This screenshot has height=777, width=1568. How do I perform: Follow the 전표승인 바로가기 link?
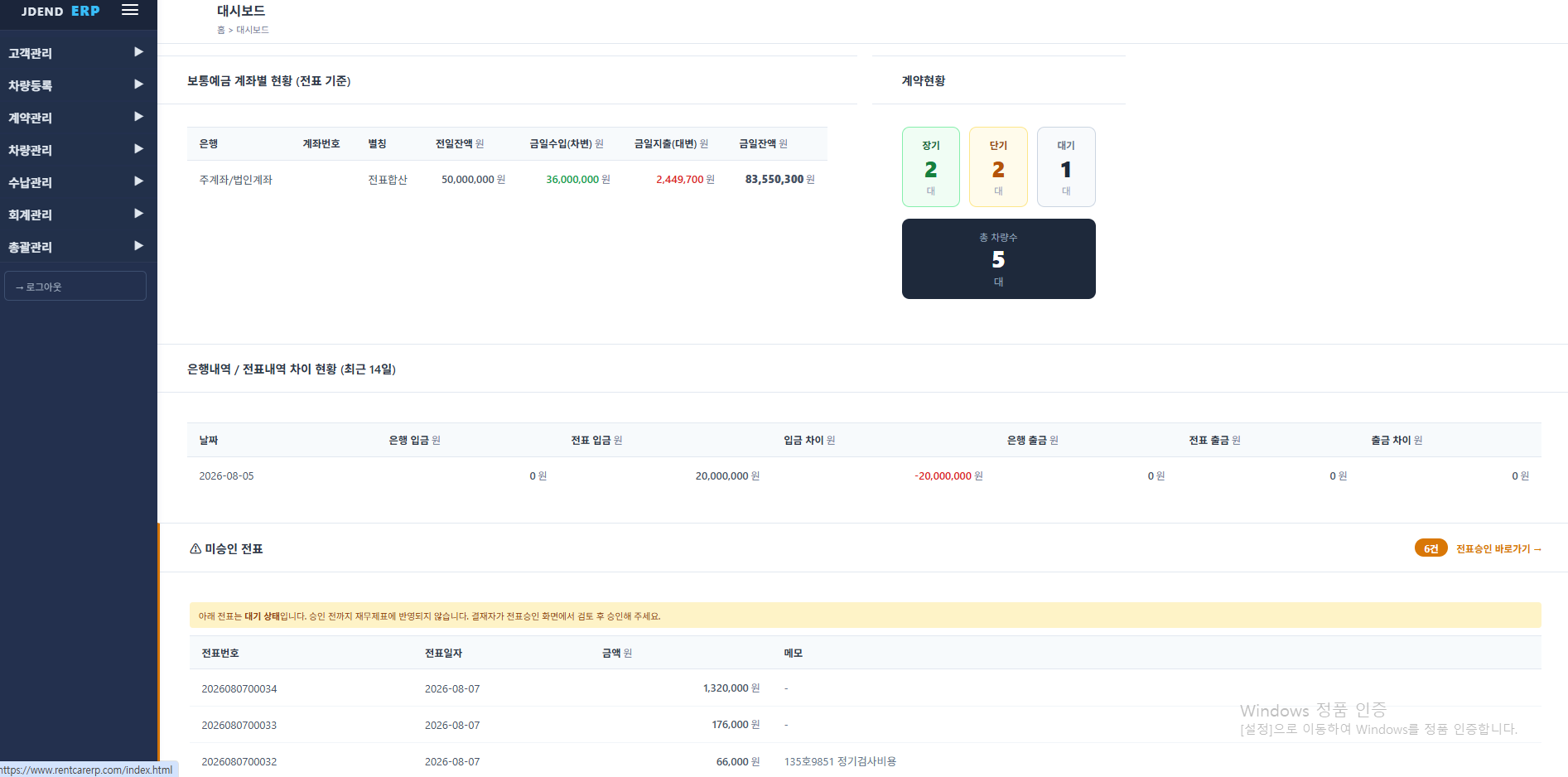click(1498, 548)
